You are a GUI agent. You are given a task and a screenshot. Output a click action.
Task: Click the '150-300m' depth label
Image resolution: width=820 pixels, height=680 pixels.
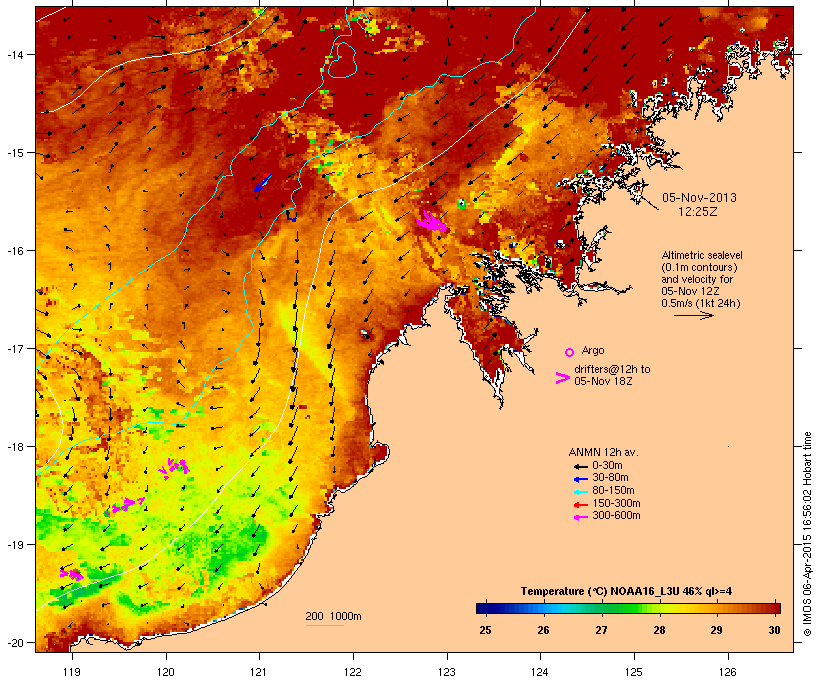point(616,503)
